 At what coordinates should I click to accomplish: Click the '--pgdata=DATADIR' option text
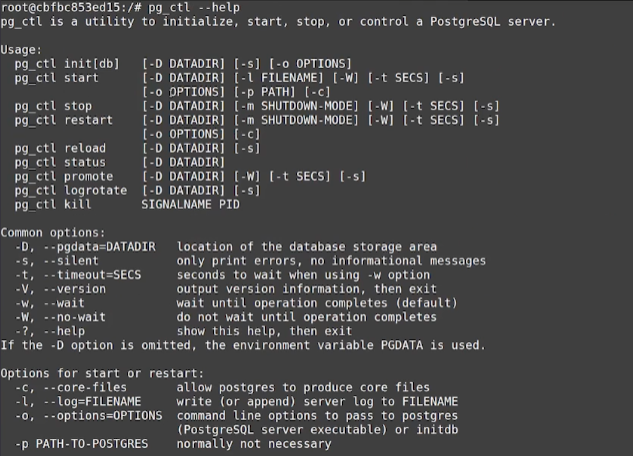(x=99, y=247)
